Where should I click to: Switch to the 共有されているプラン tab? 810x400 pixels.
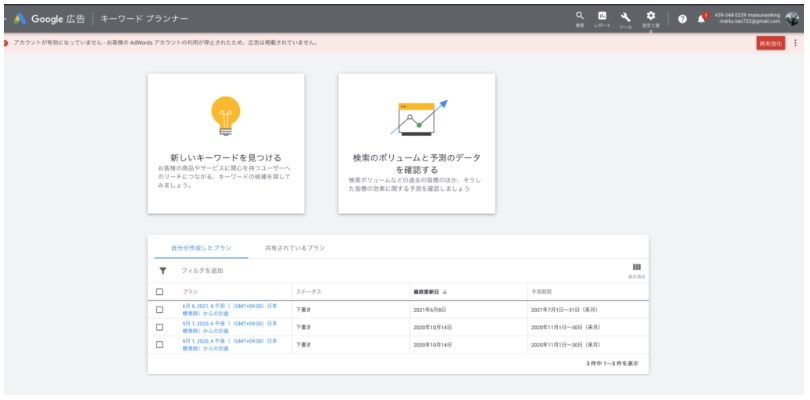[295, 247]
